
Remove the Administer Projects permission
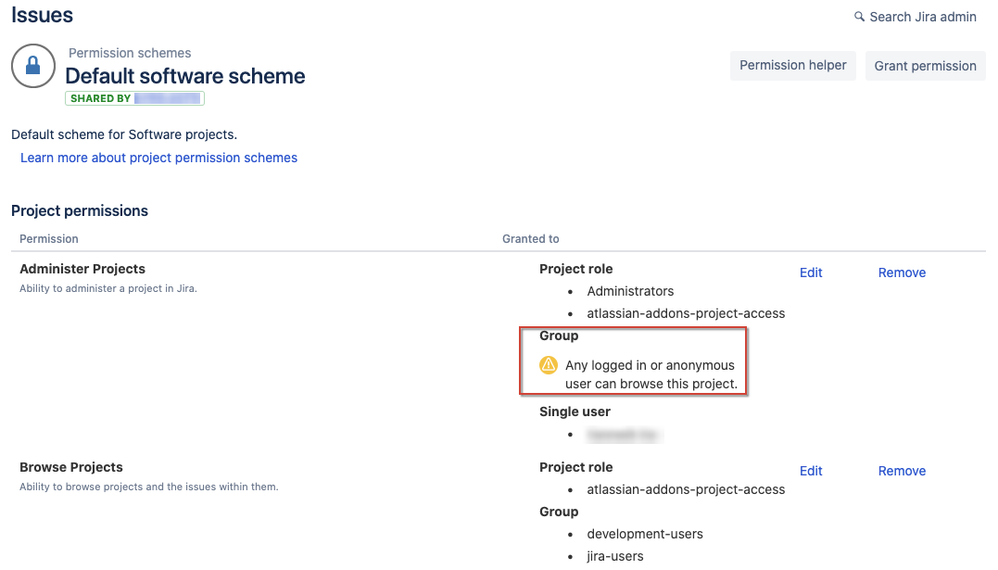902,272
